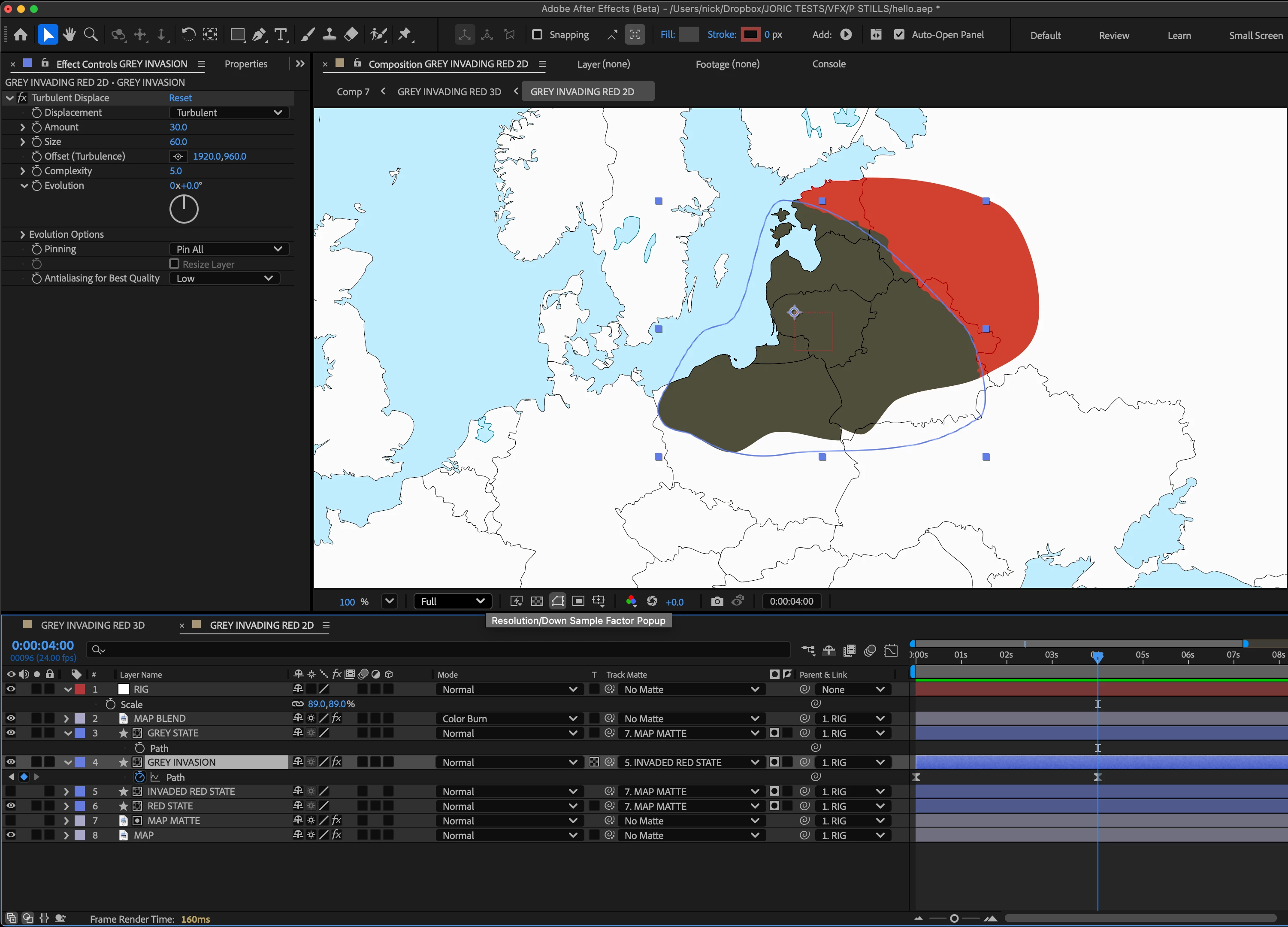Check the Resize Layer checkbox

point(174,264)
